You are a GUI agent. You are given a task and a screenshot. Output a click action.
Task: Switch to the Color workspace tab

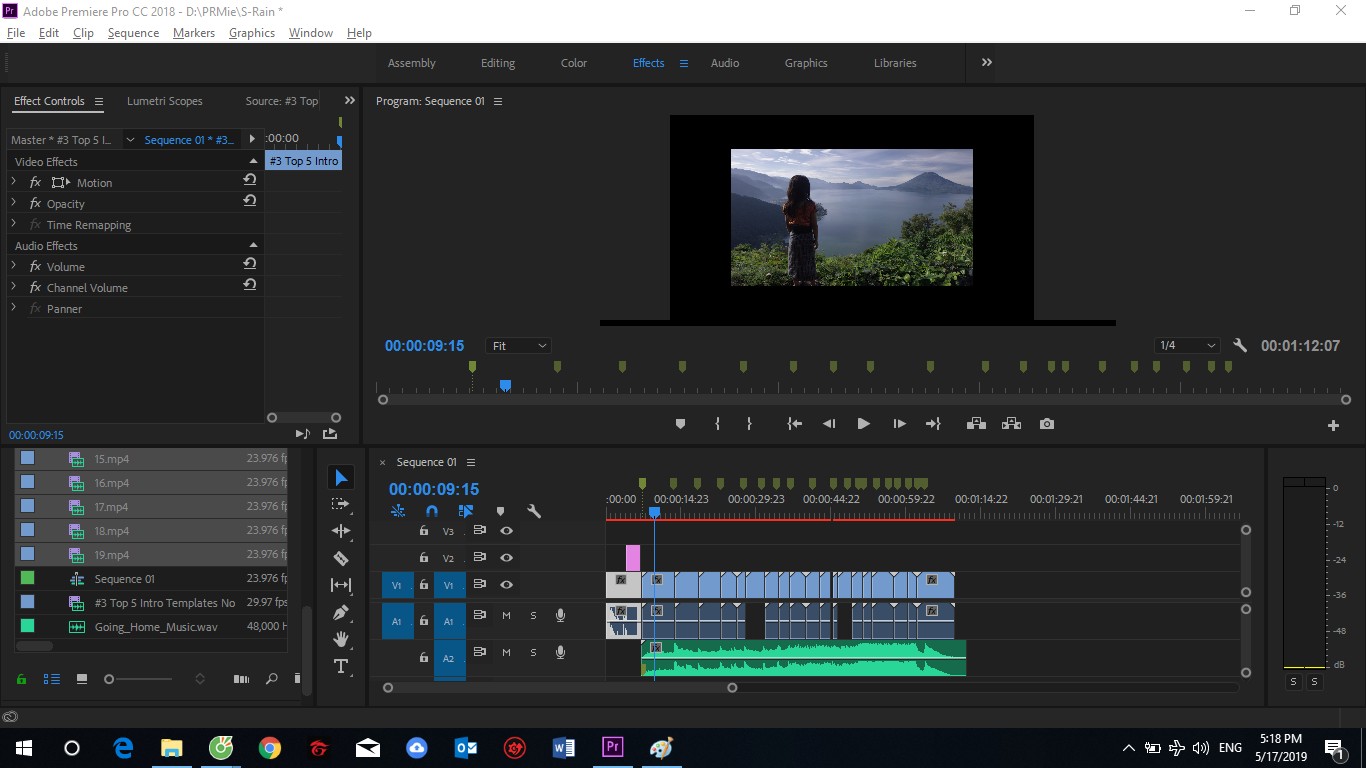[x=574, y=63]
